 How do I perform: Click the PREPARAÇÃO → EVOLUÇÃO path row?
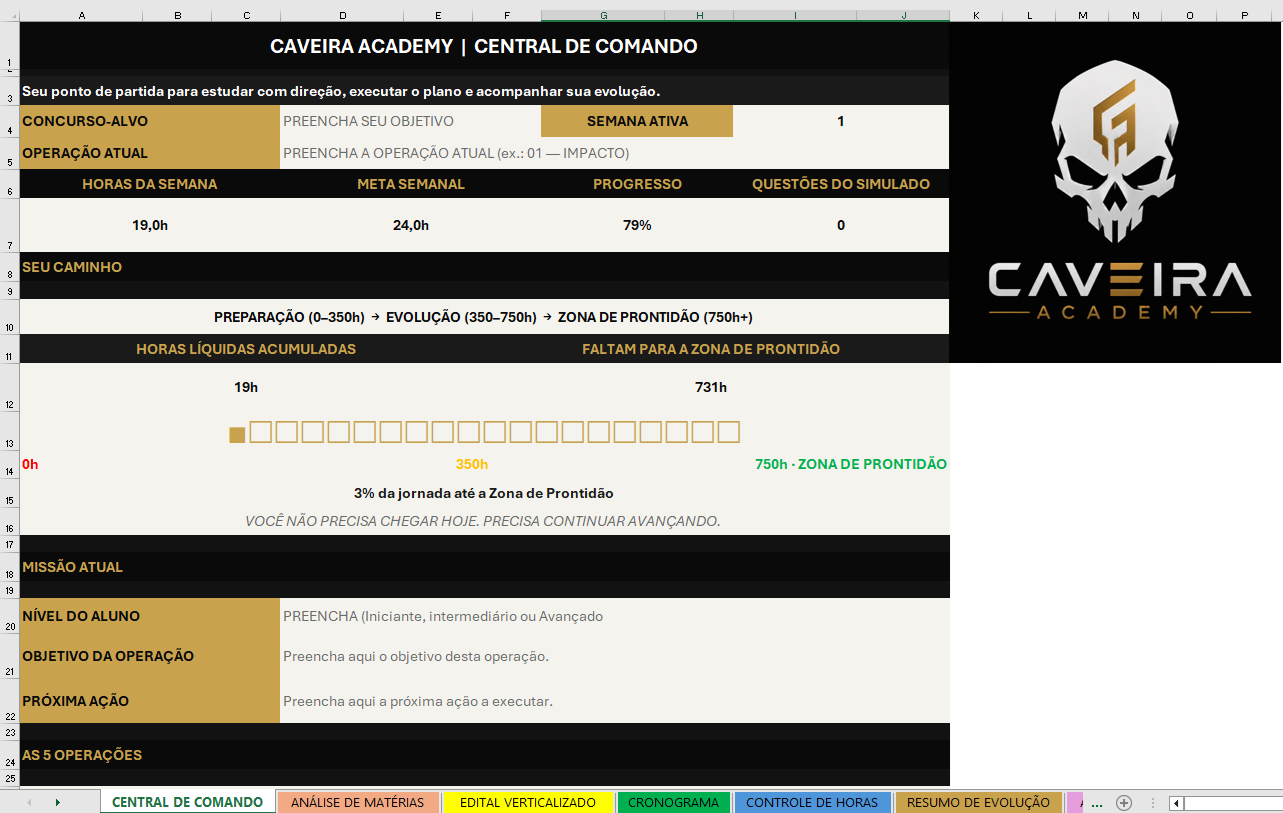pos(484,317)
